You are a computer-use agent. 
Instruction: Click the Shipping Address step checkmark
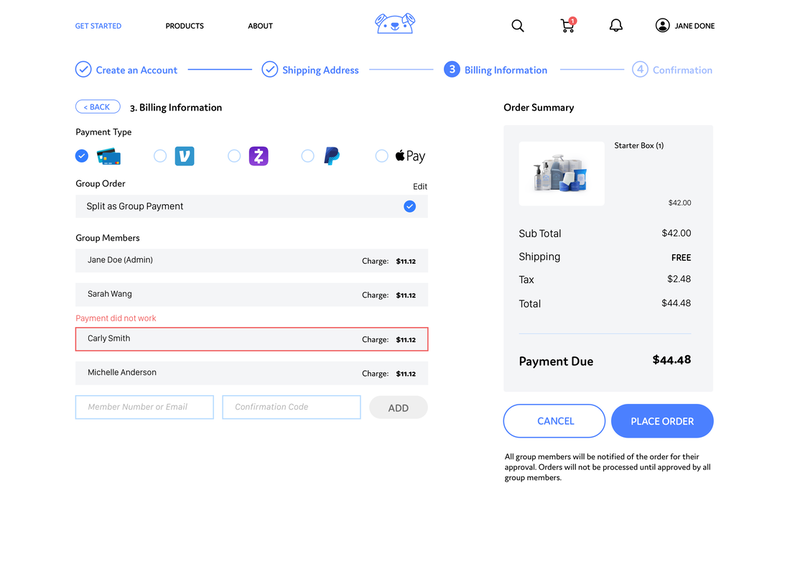[270, 70]
